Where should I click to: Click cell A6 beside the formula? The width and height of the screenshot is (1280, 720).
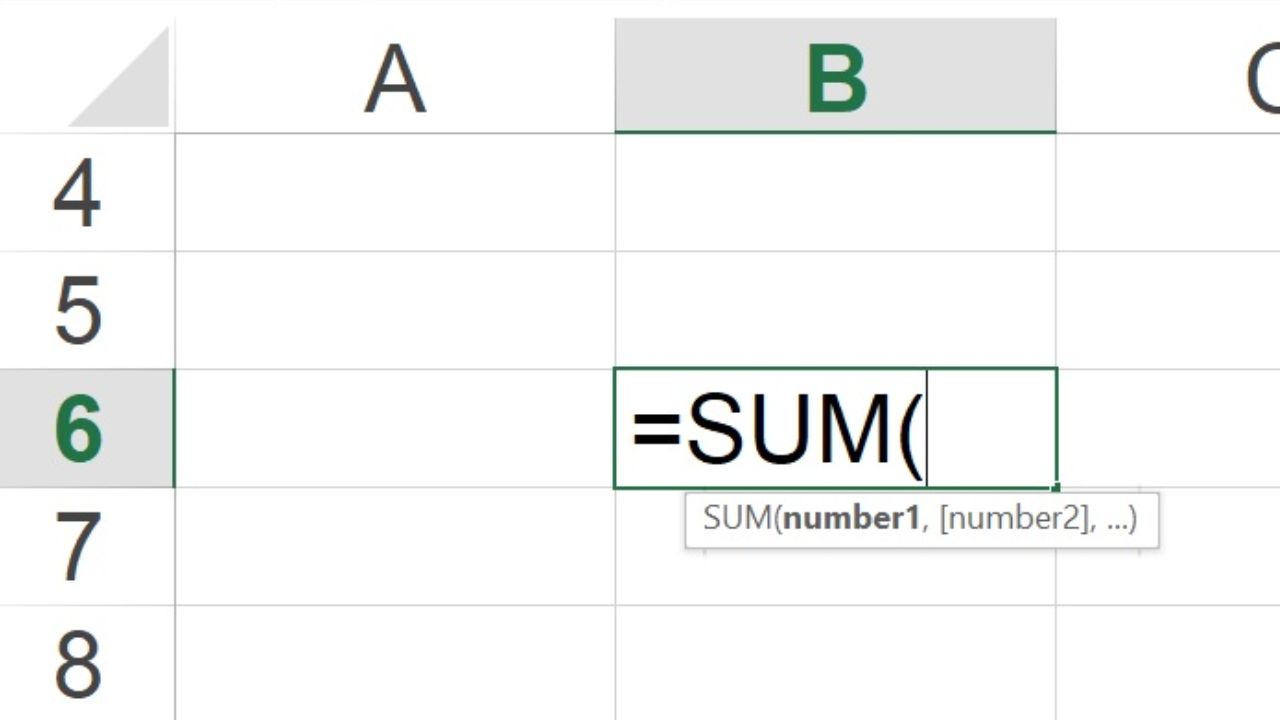click(395, 428)
